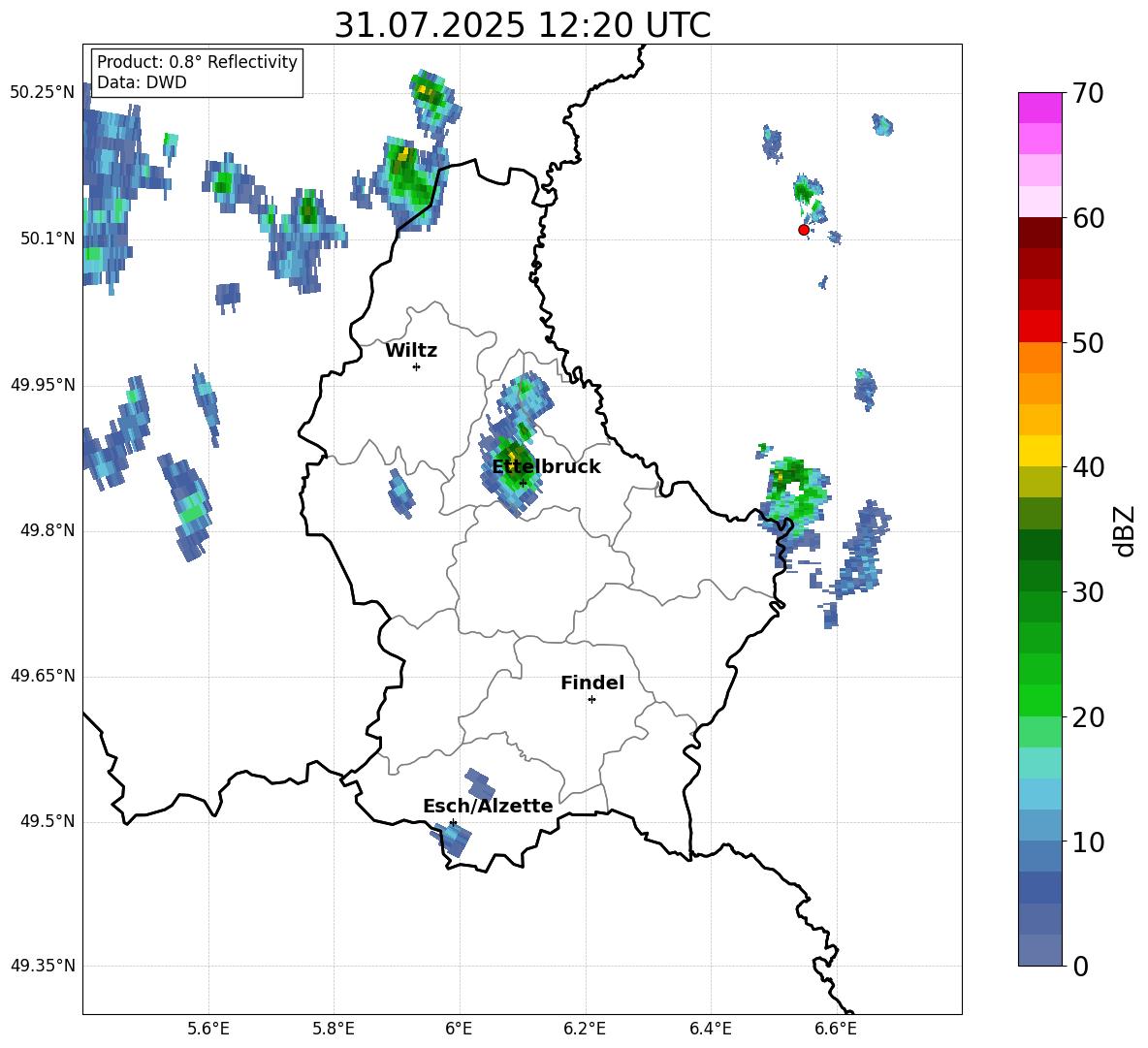Pick the dark maroon swatch below 60 dBZ
Image resolution: width=1148 pixels, height=1048 pixels.
1039,233
